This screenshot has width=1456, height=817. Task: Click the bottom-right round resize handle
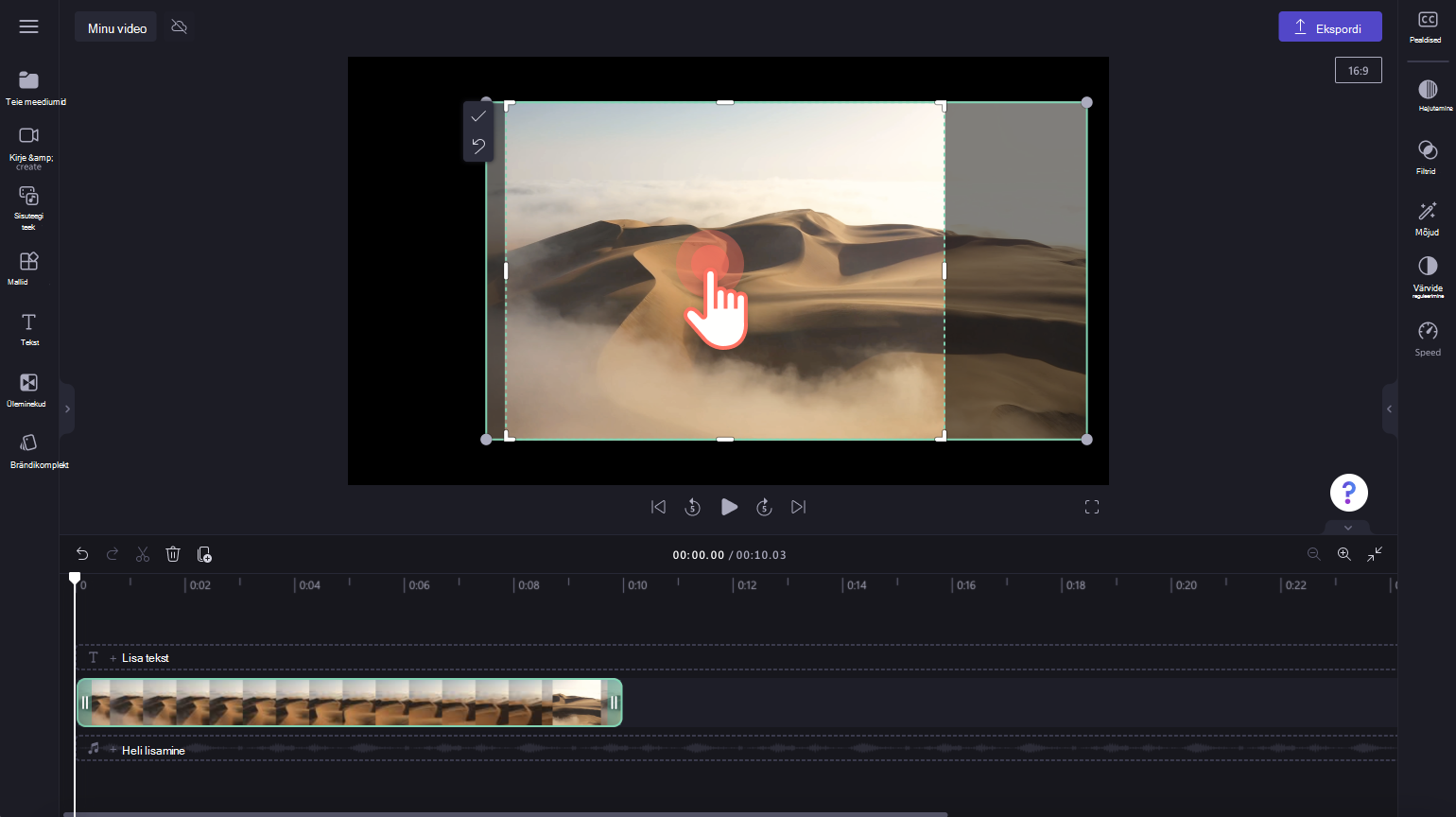[1087, 439]
